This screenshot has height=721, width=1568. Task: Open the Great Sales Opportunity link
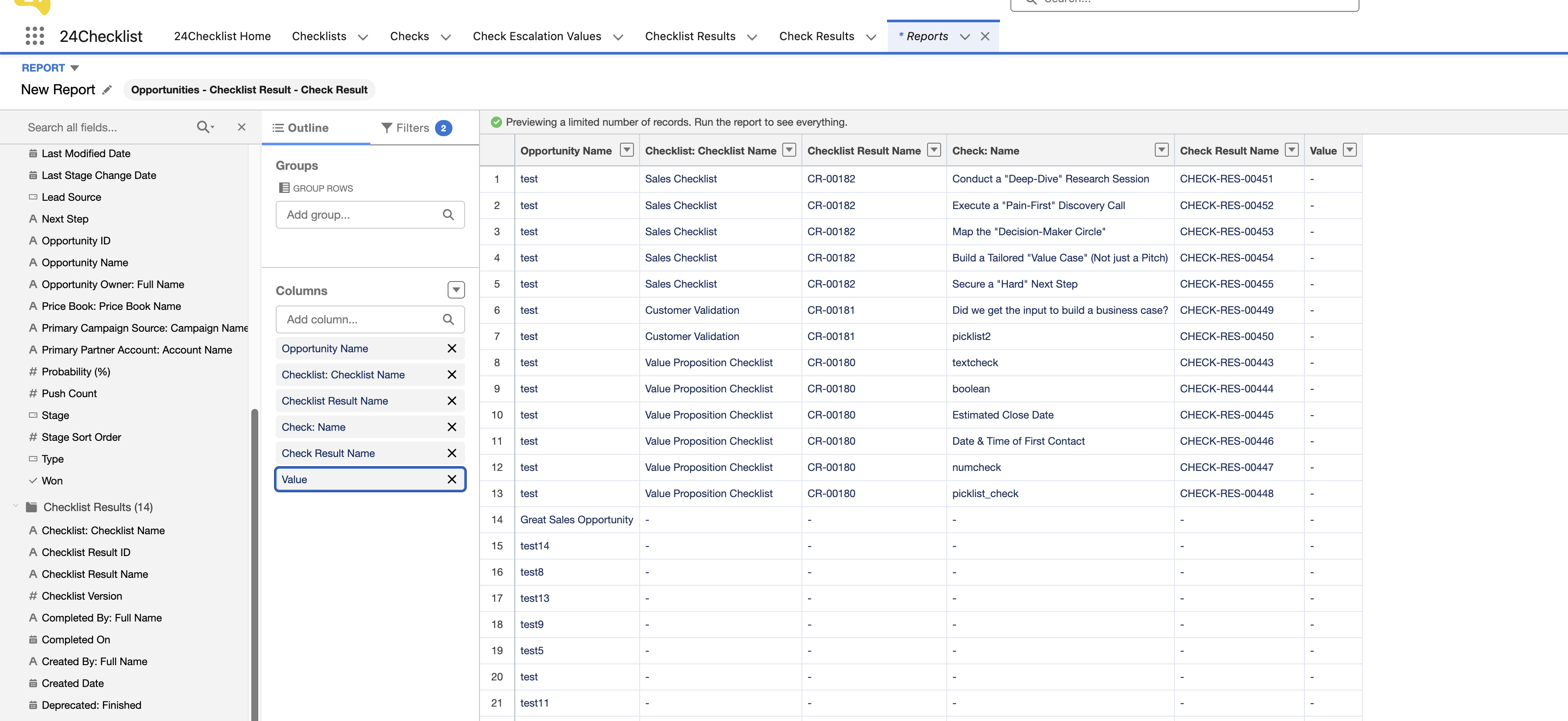click(x=576, y=519)
